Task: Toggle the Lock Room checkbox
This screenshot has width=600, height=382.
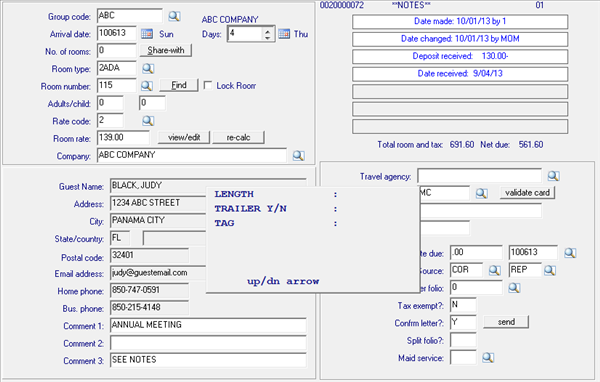Action: click(x=208, y=85)
